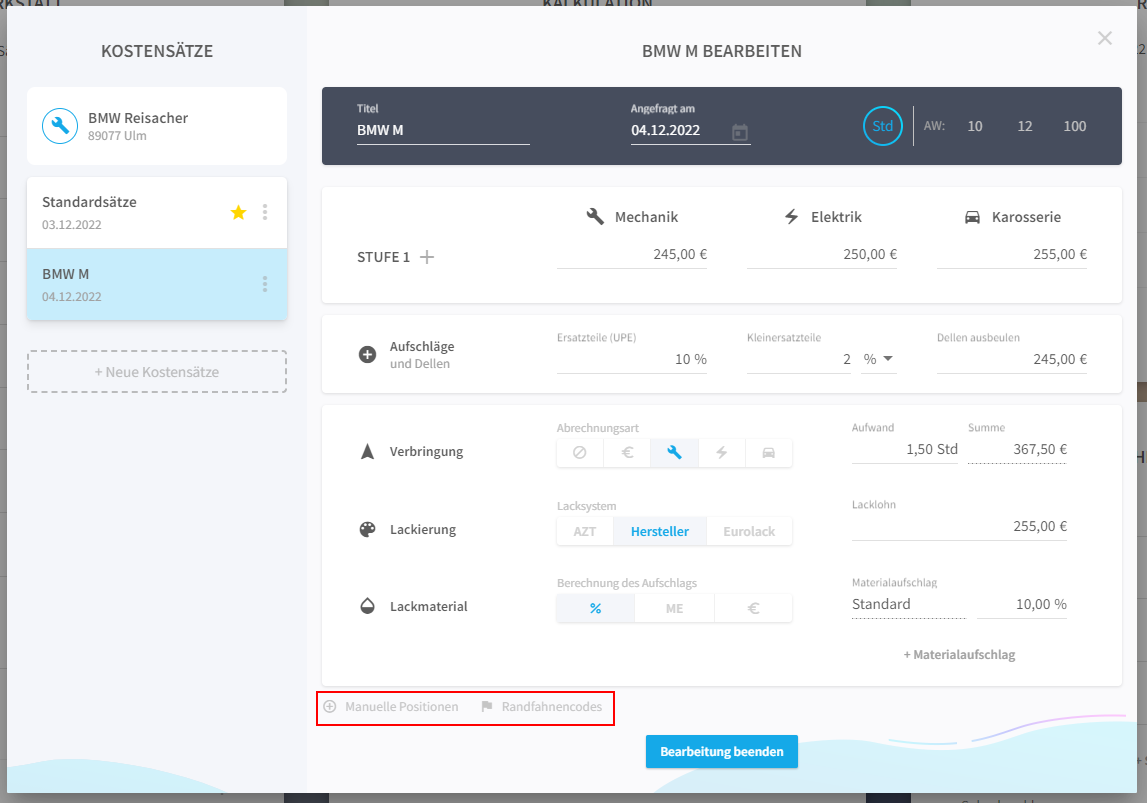Click the Mechanik wrench icon
Screen dimensions: 1147x803
coord(595,216)
